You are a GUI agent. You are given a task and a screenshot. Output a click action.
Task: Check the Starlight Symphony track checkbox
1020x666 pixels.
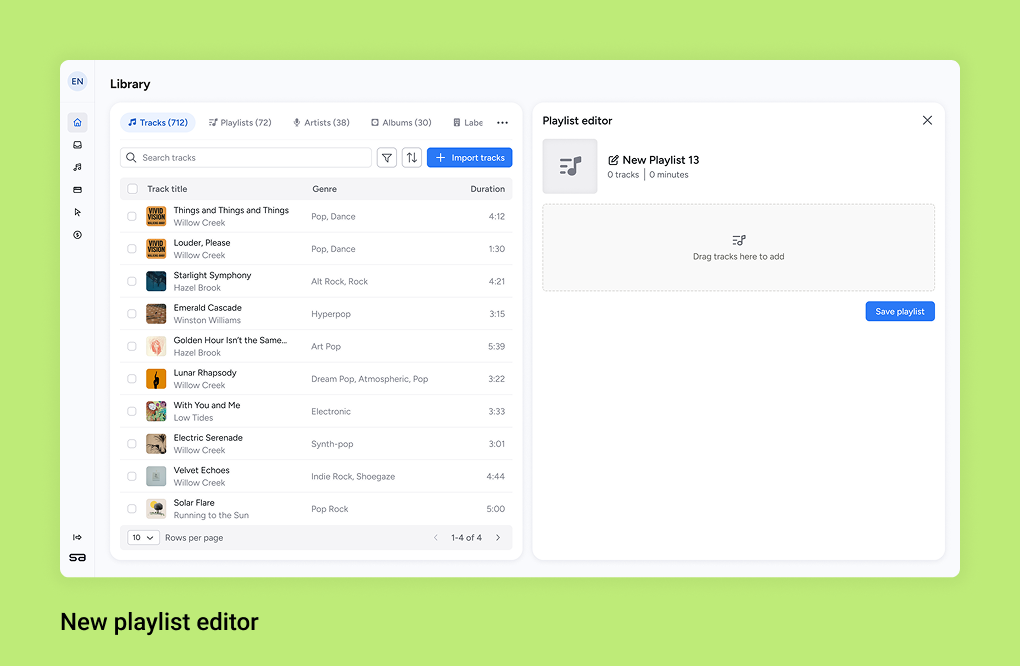pos(132,281)
